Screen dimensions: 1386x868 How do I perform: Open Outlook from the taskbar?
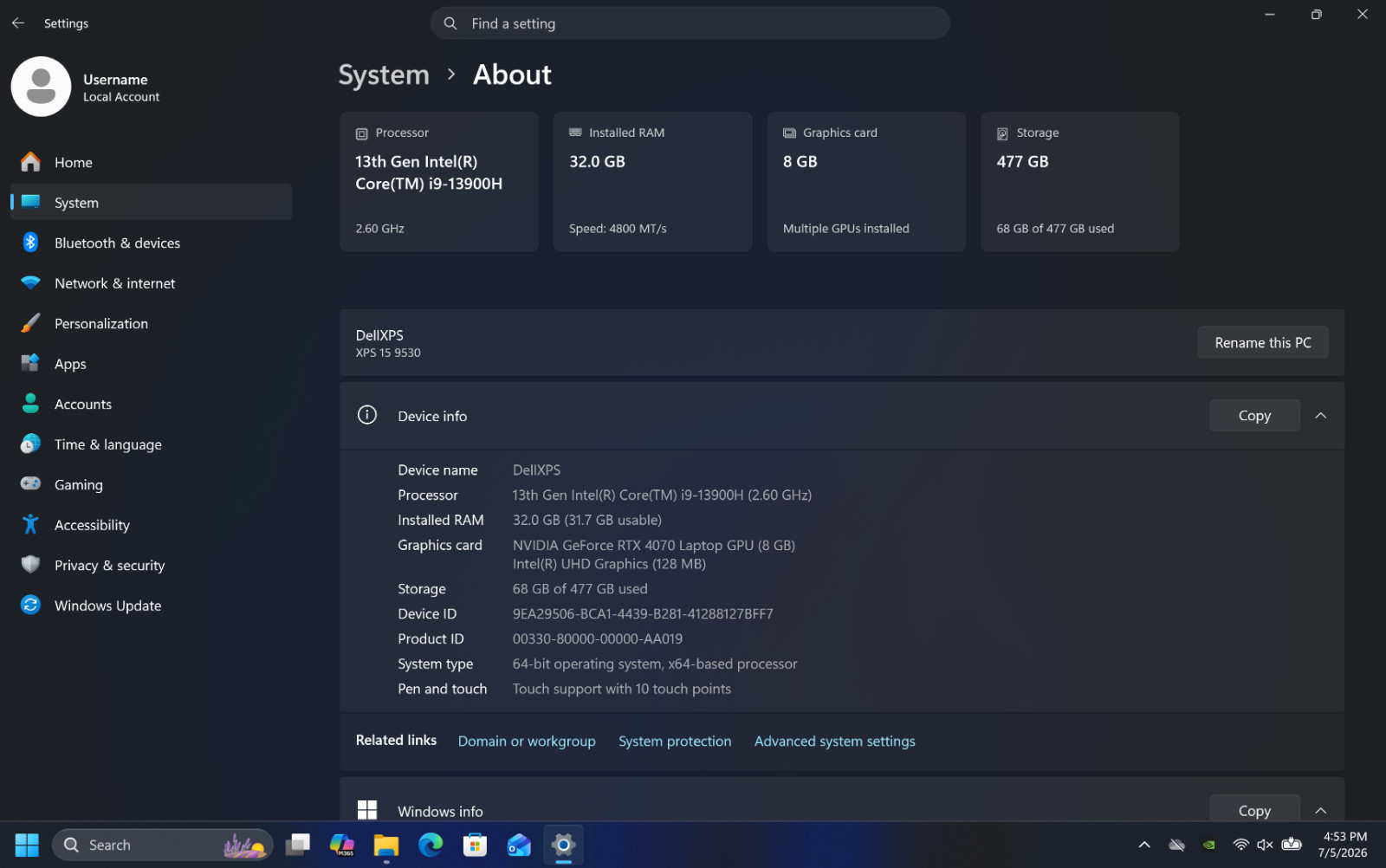[519, 845]
